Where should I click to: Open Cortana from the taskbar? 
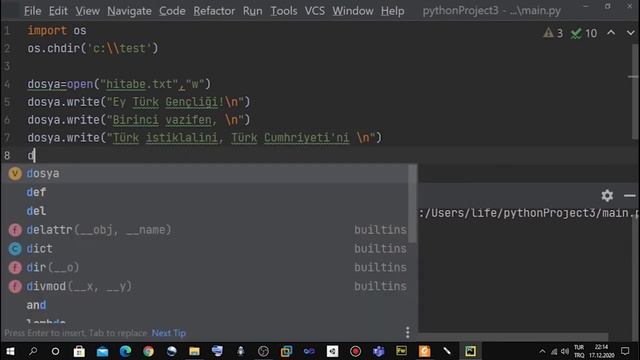(x=56, y=351)
